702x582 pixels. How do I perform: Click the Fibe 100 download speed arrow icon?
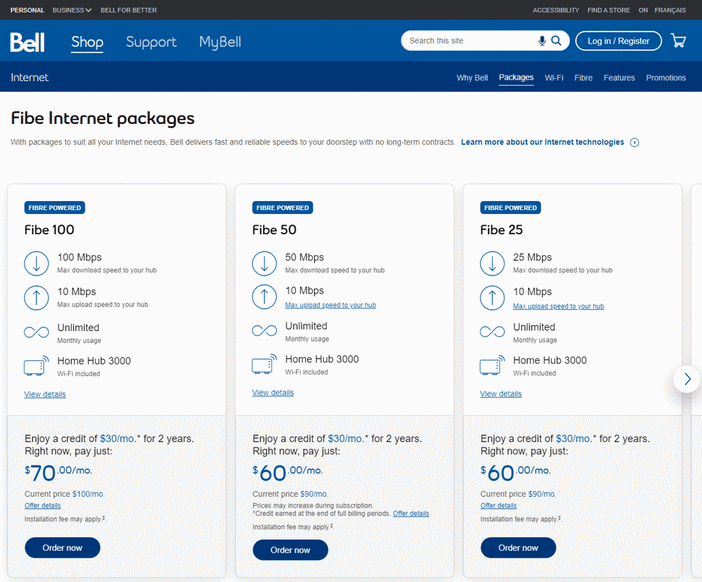[x=36, y=263]
